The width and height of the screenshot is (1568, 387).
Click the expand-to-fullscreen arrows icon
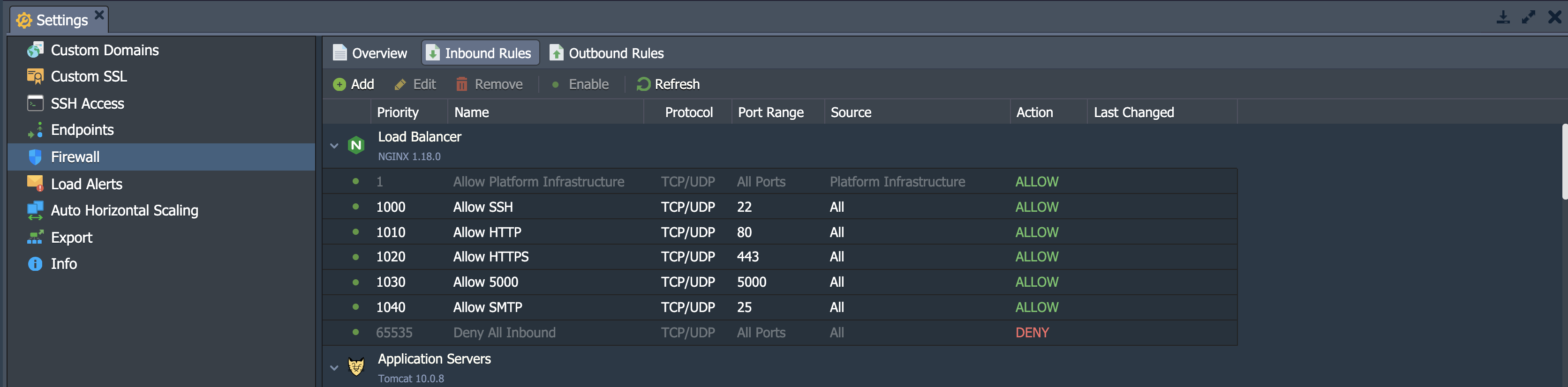pyautogui.click(x=1529, y=17)
